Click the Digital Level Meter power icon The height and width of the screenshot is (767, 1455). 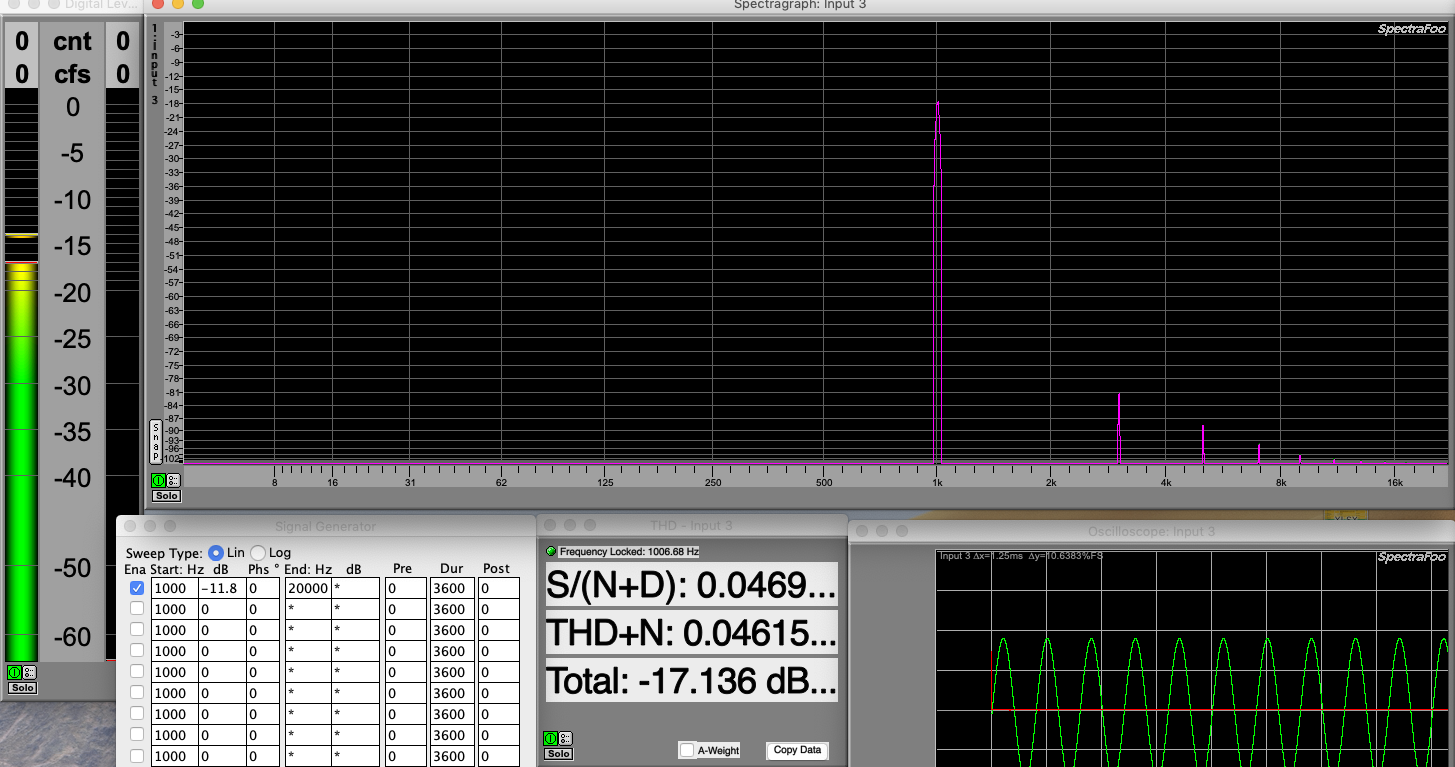pos(15,672)
